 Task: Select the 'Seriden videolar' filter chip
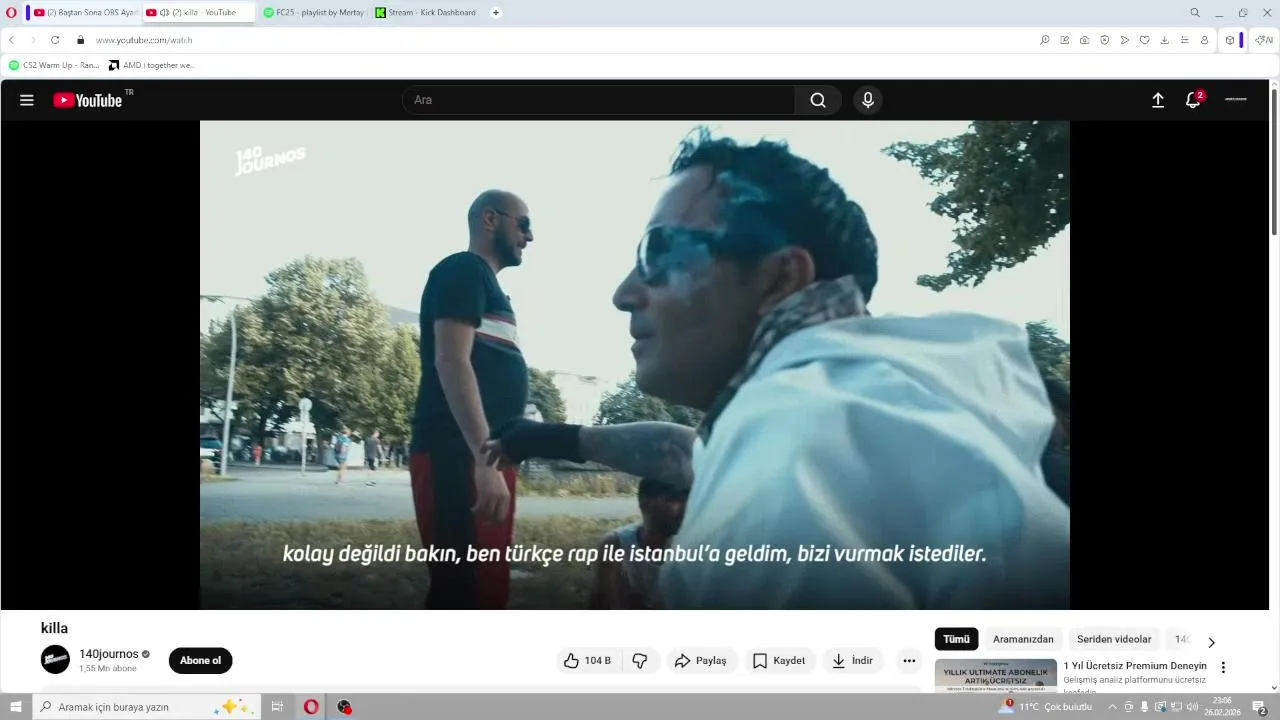pyautogui.click(x=1114, y=639)
